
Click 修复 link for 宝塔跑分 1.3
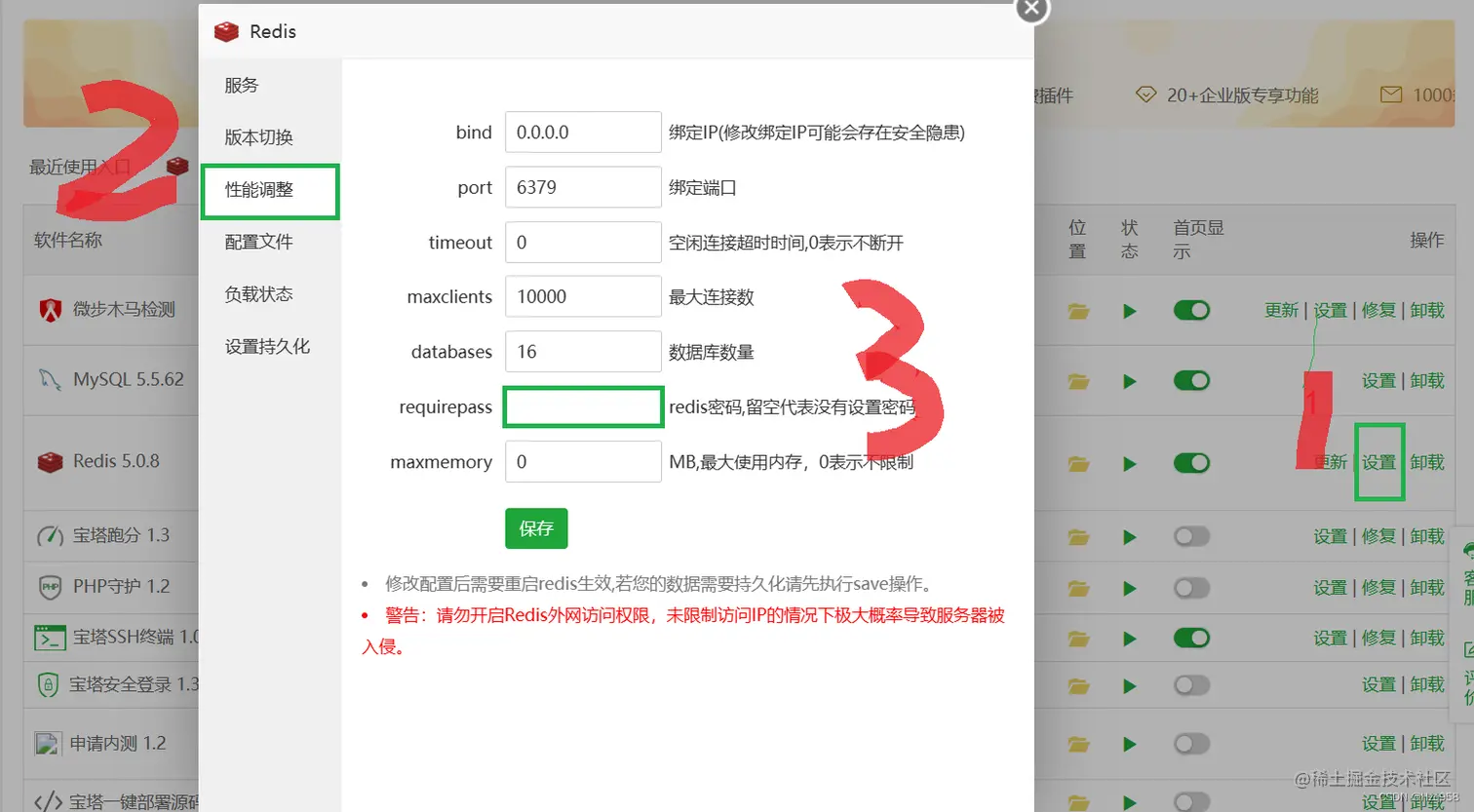tap(1378, 536)
